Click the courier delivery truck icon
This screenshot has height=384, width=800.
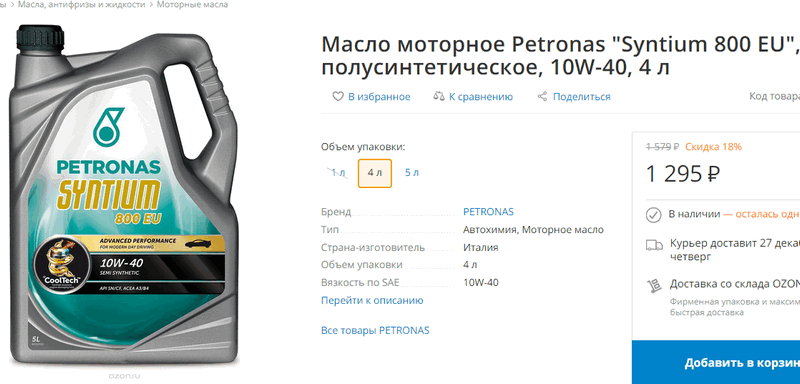tap(654, 245)
